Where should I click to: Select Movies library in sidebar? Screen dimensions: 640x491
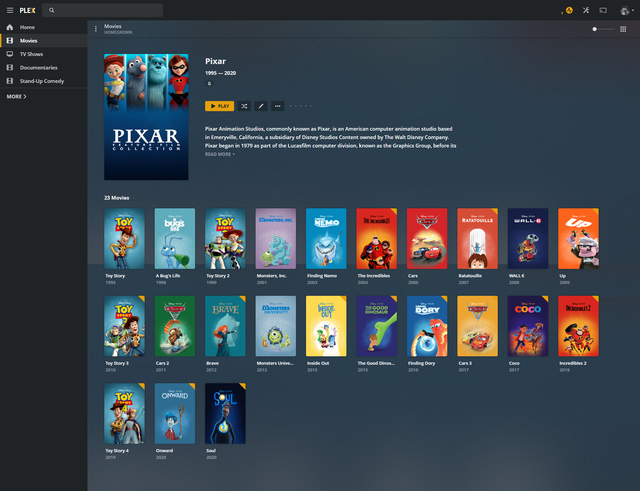click(44, 41)
